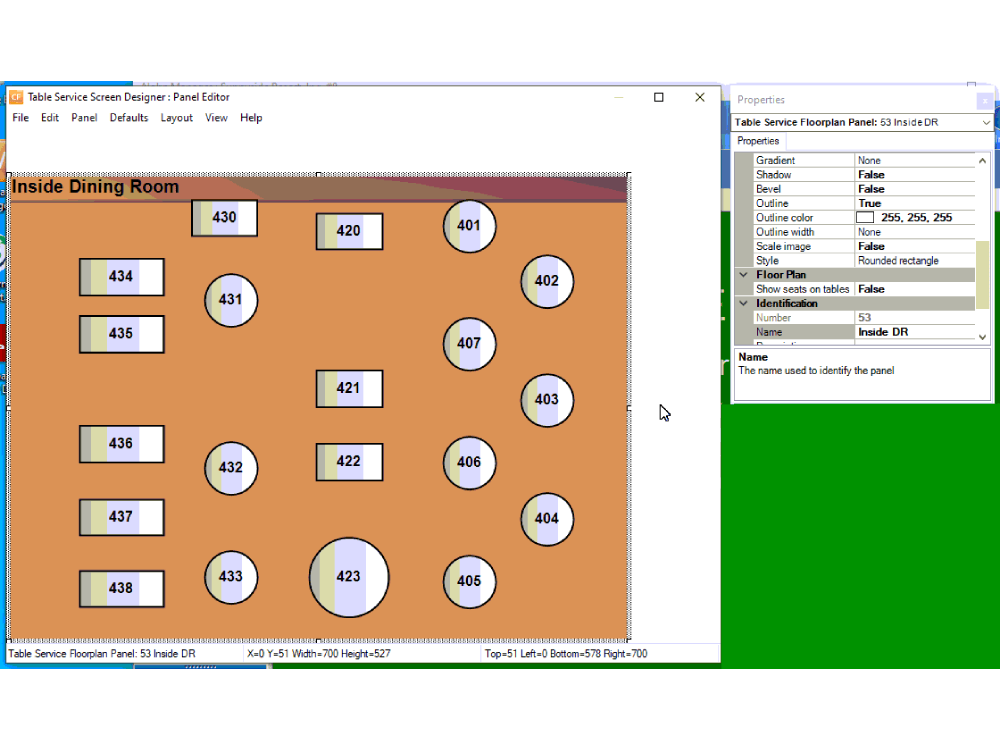The image size is (1000, 750).
Task: Open the Panel menu
Action: 84,118
